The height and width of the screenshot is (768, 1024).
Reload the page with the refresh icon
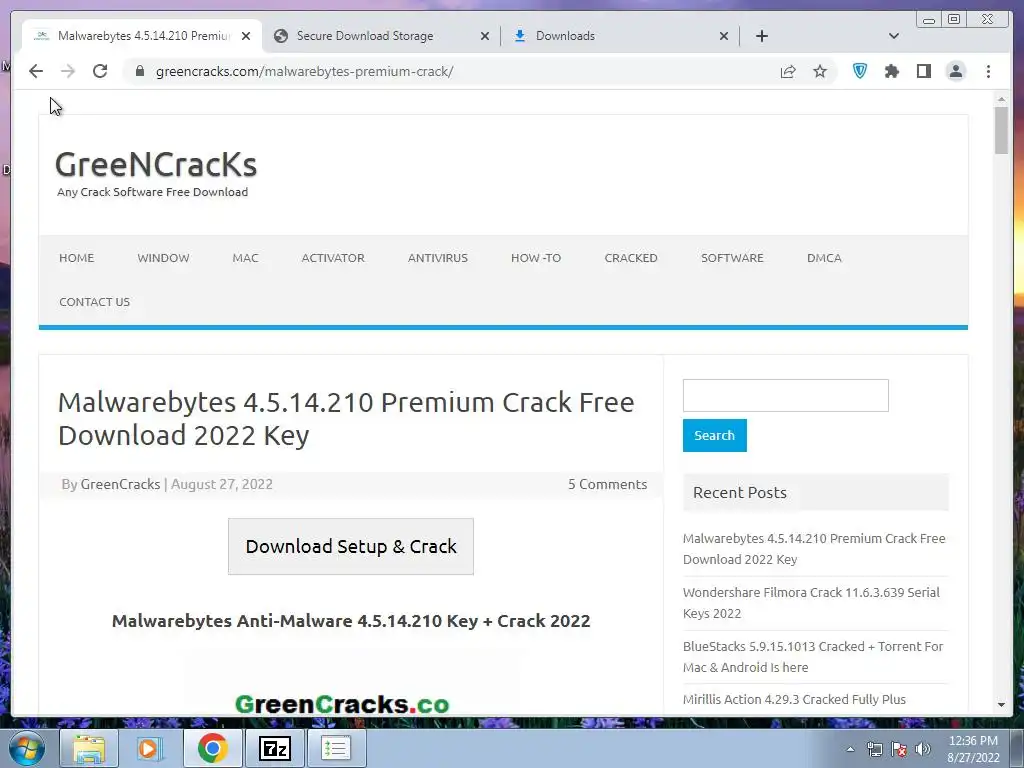coord(100,71)
